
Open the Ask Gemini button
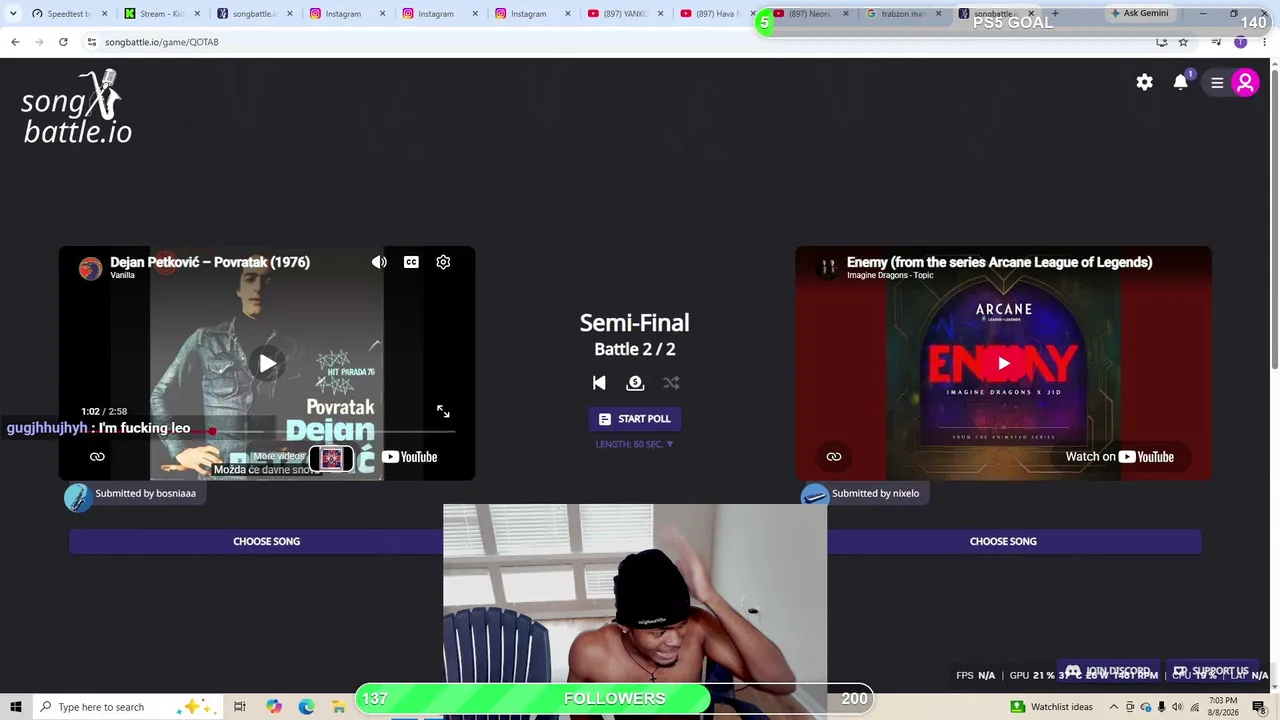pyautogui.click(x=1139, y=14)
